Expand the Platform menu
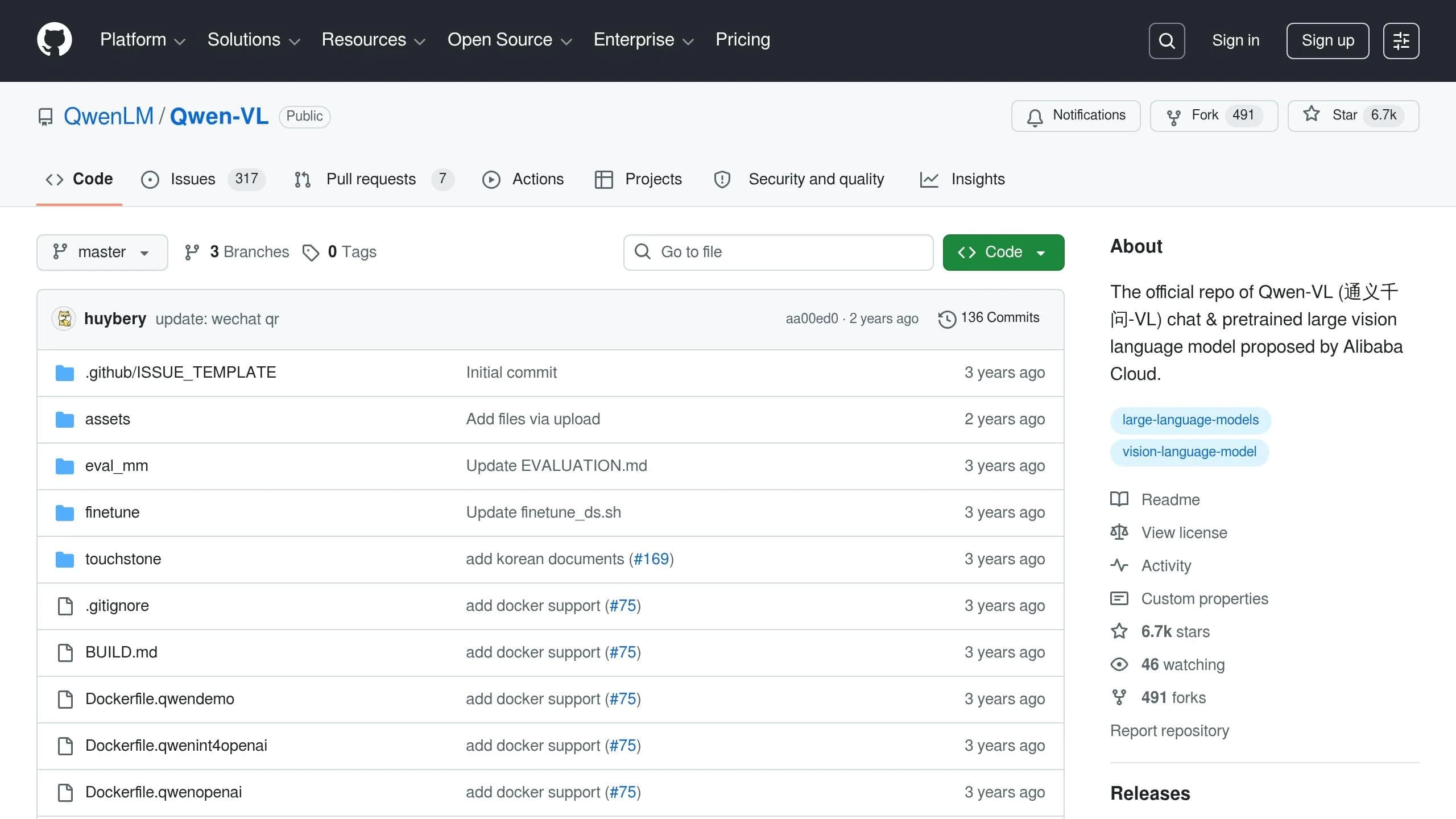Image resolution: width=1456 pixels, height=819 pixels. coord(143,40)
